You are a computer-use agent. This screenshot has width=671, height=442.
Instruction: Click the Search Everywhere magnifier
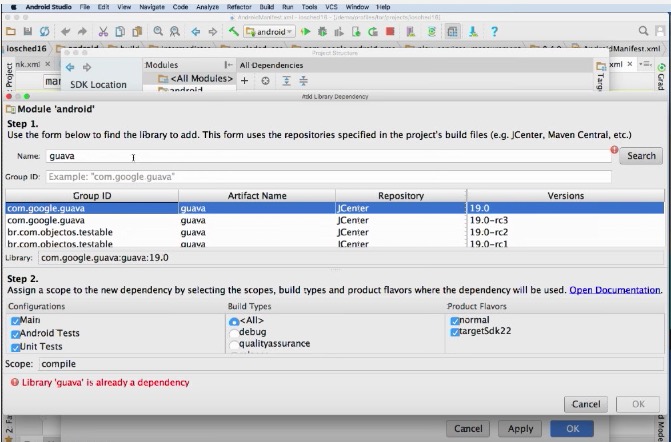[x=643, y=31]
